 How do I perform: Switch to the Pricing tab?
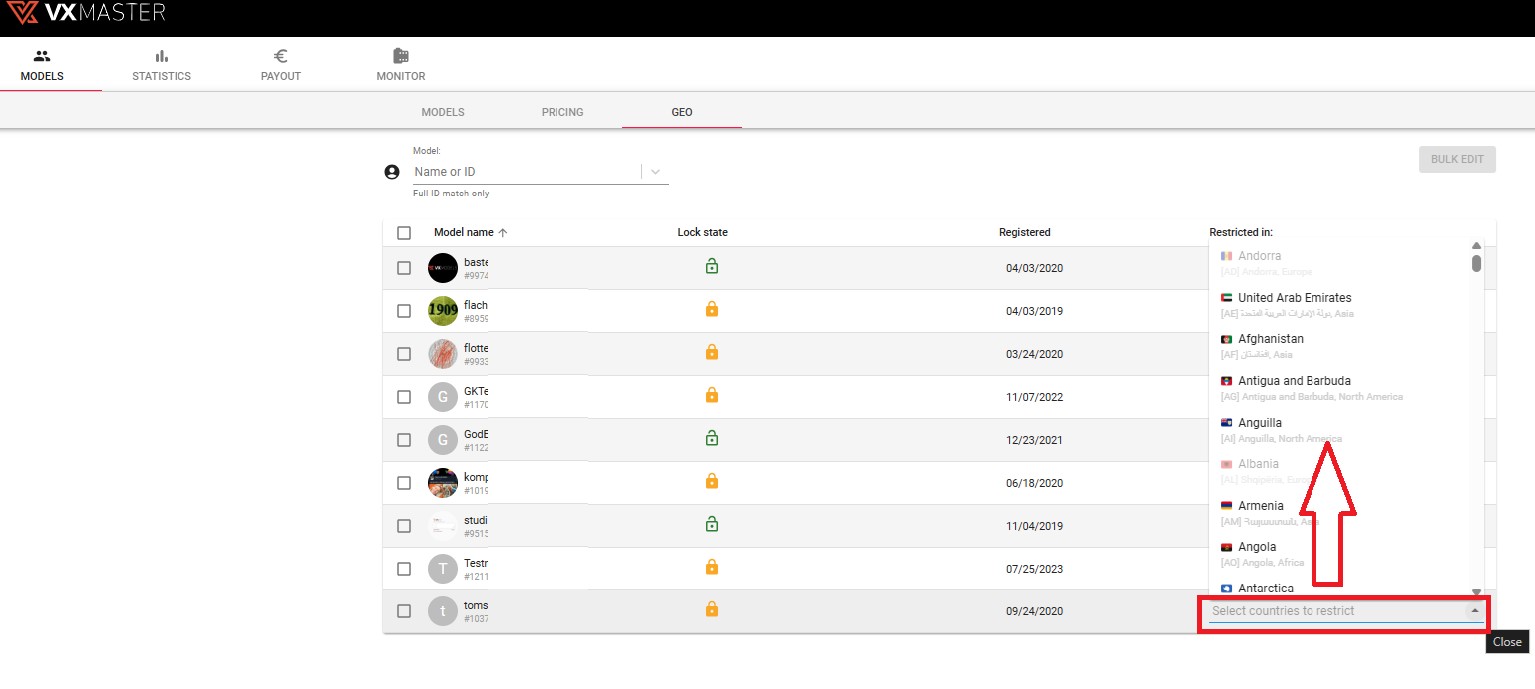point(562,112)
